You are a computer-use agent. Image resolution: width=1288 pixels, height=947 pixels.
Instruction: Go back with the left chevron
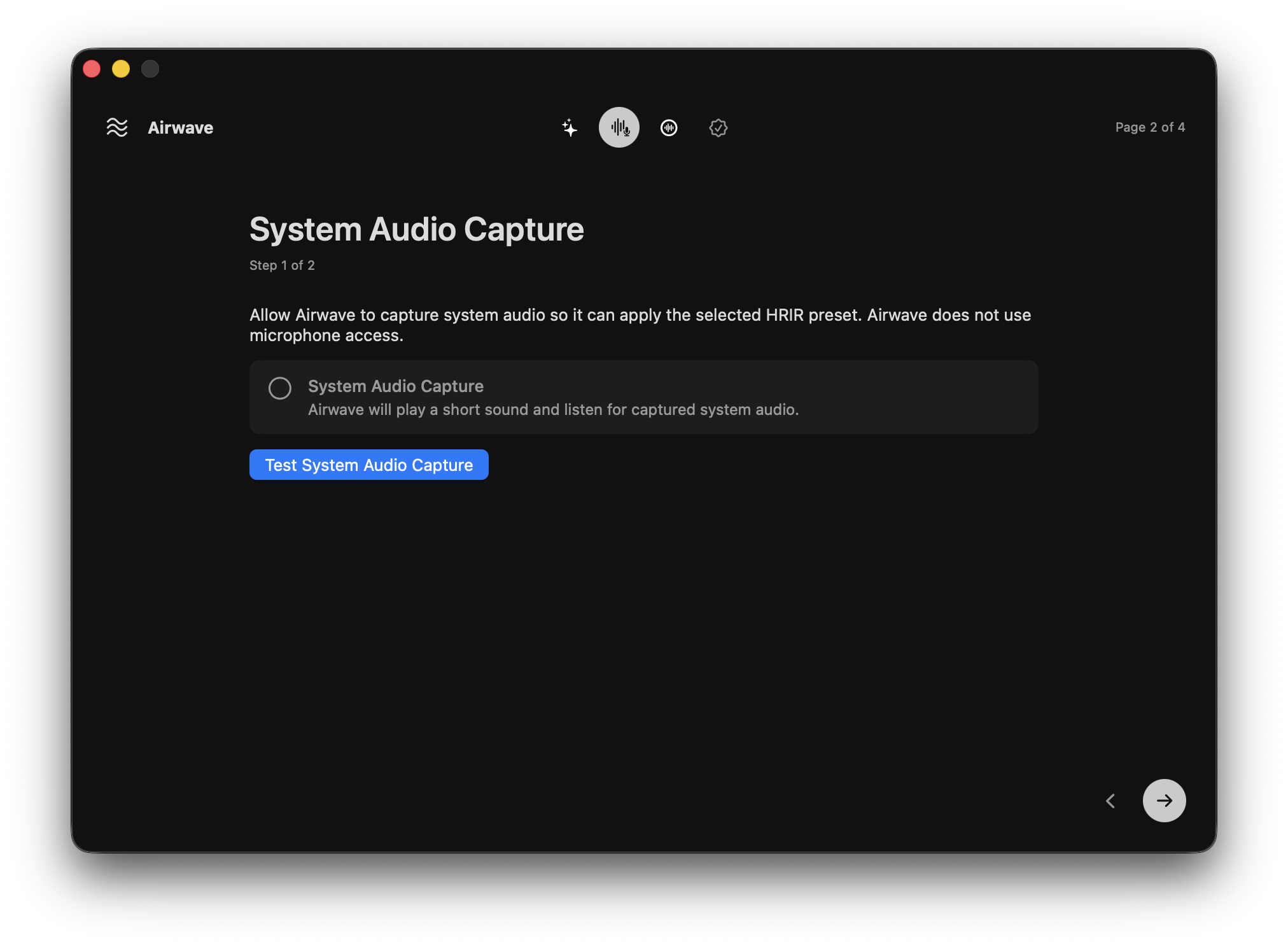[1111, 801]
